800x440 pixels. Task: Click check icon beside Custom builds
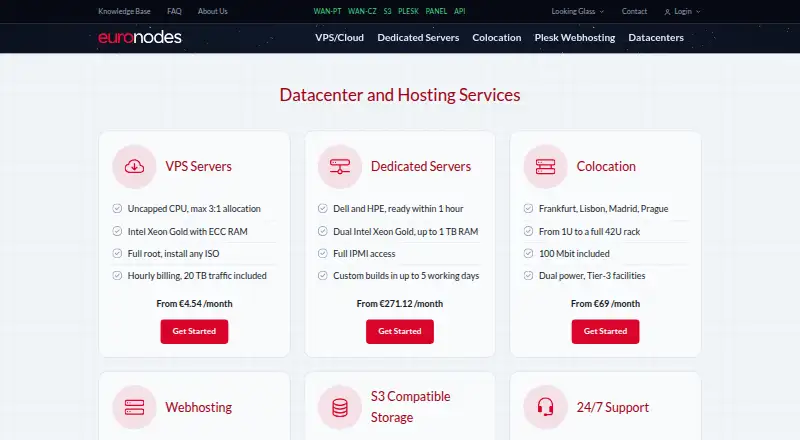[322, 276]
